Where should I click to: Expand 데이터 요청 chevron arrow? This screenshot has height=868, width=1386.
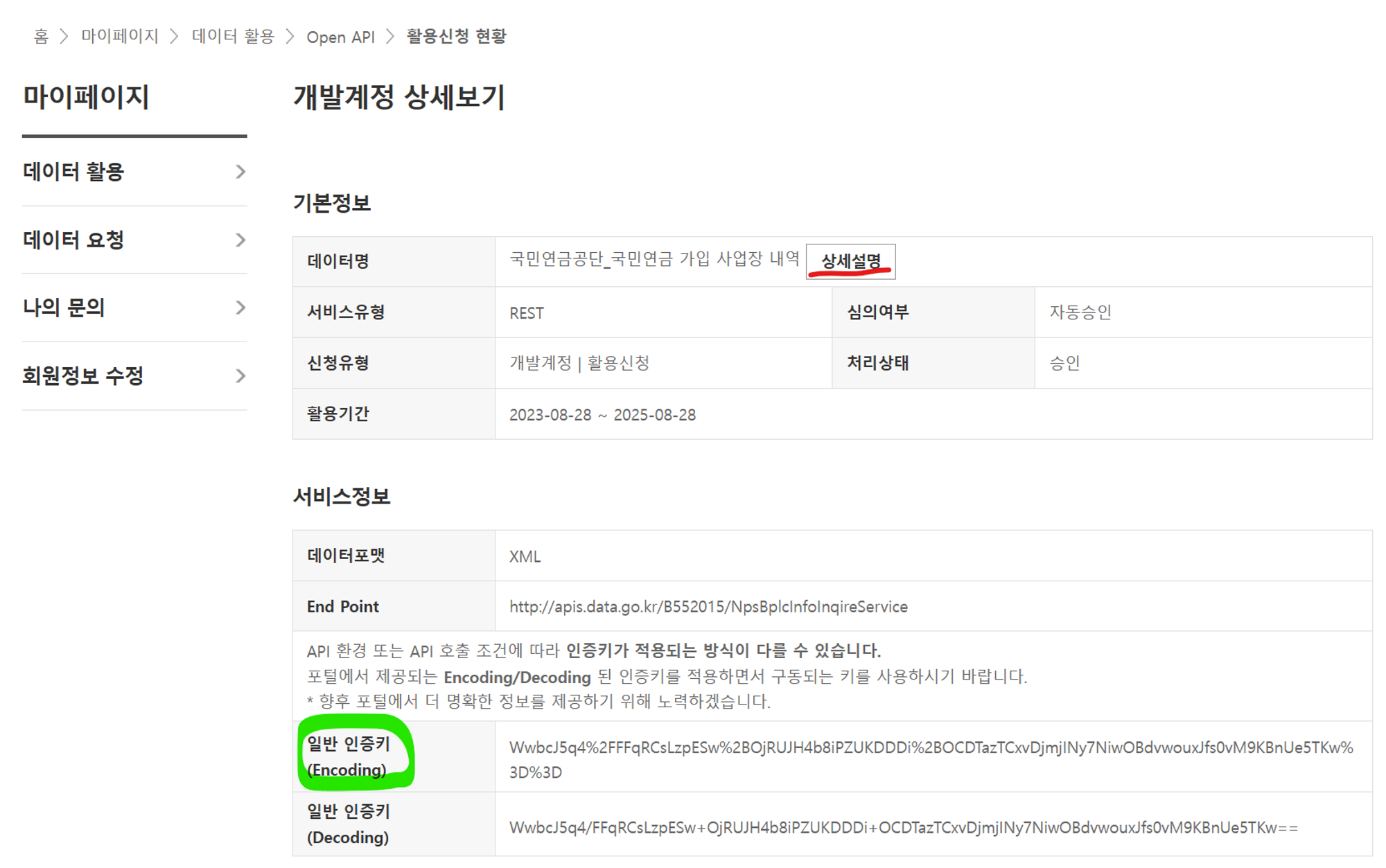pyautogui.click(x=240, y=240)
